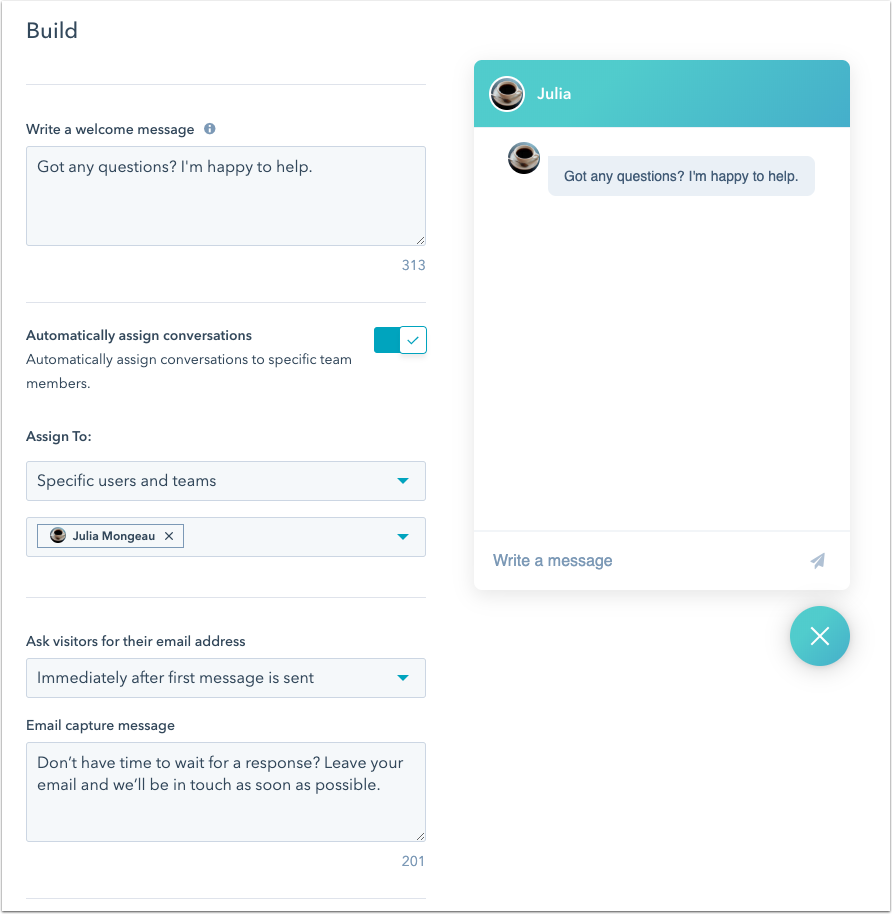Remove Julia Mongeau from assignees
This screenshot has height=914, width=892.
pyautogui.click(x=169, y=536)
